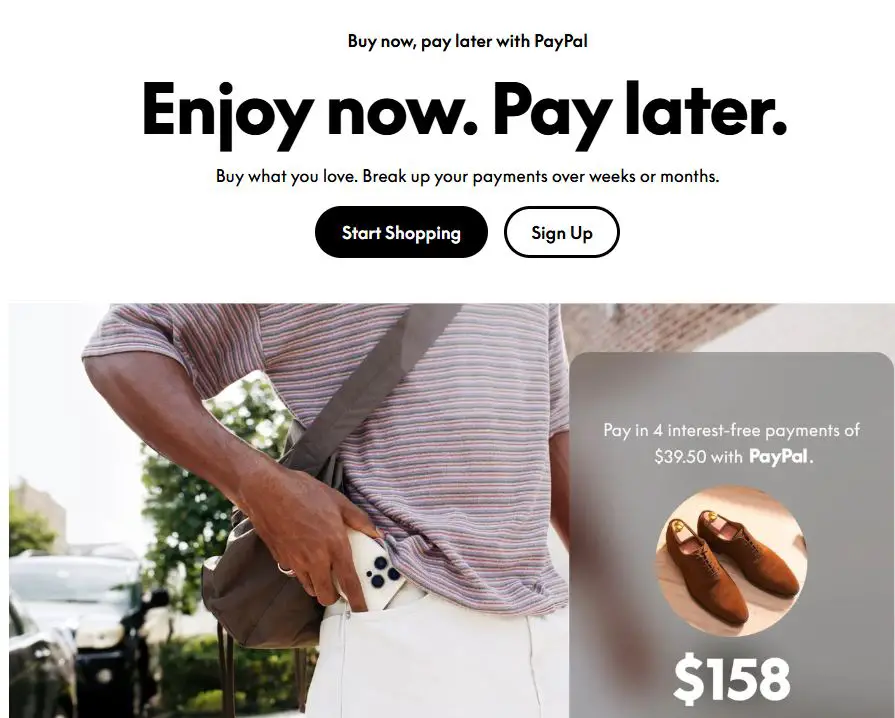Click the $39.50 payment amount
Image resolution: width=895 pixels, height=718 pixels.
(x=680, y=457)
